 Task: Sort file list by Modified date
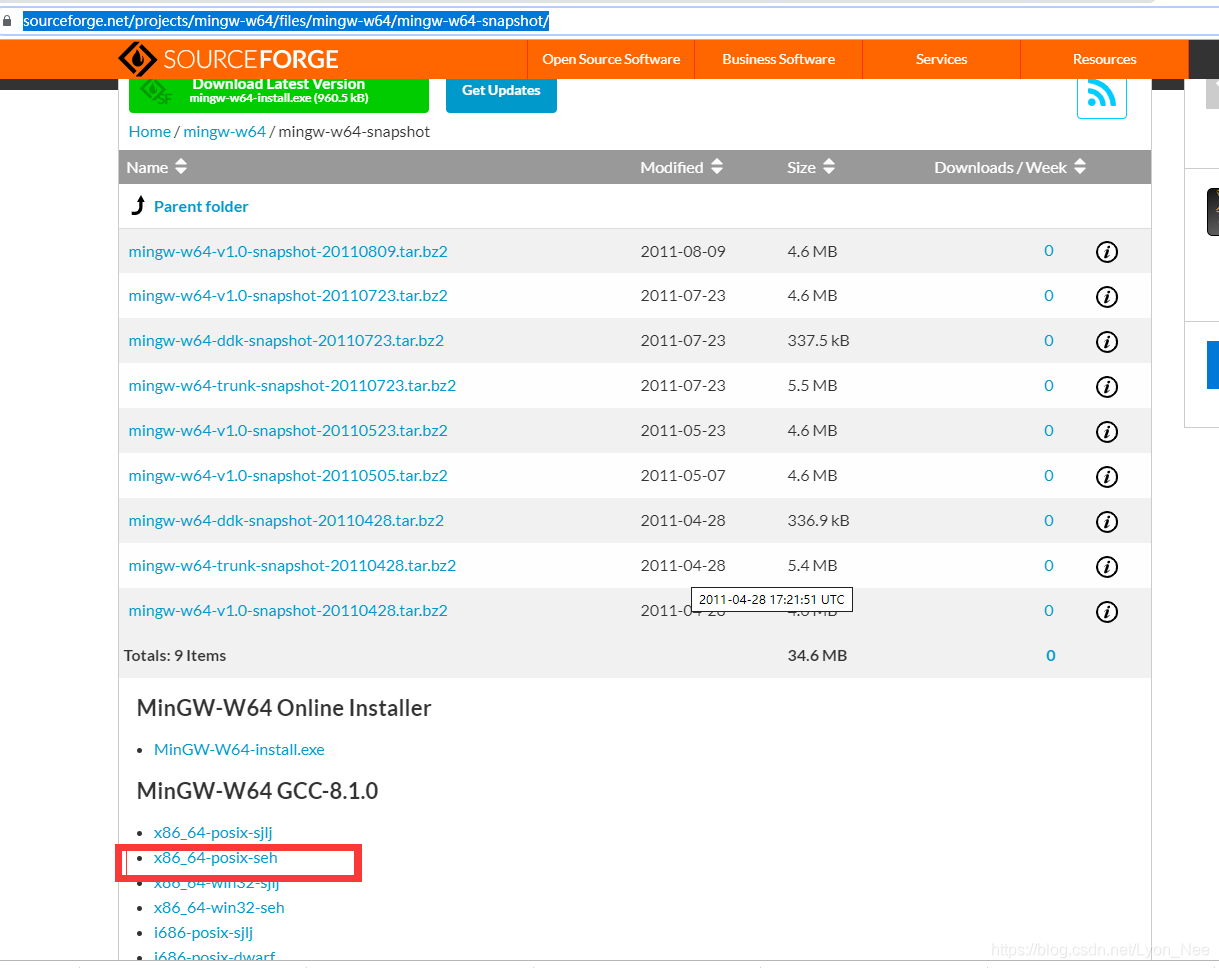[x=681, y=167]
